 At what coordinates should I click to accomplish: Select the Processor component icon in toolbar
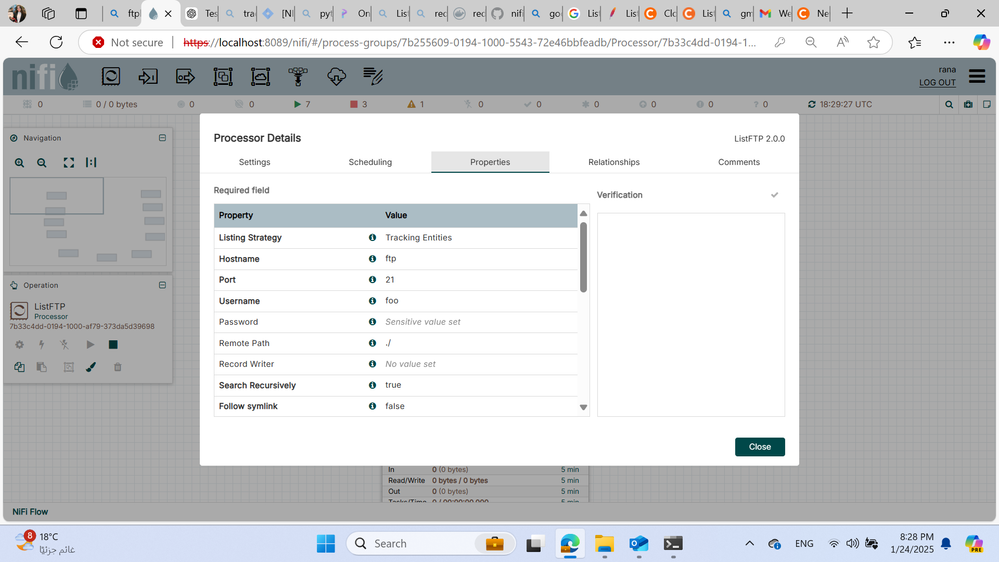[111, 76]
